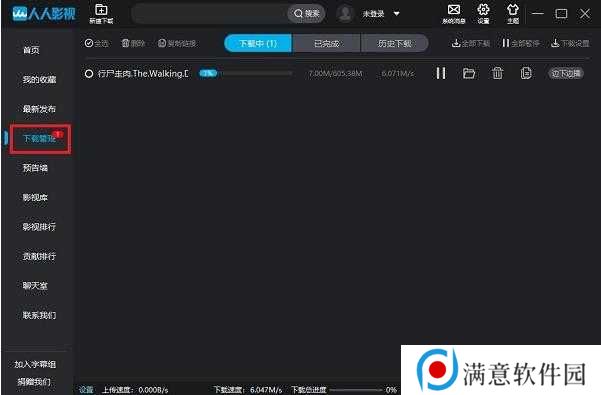This screenshot has width=601, height=395.
Task: Click the 下载总进度 overall progress bar
Action: pyautogui.click(x=356, y=390)
